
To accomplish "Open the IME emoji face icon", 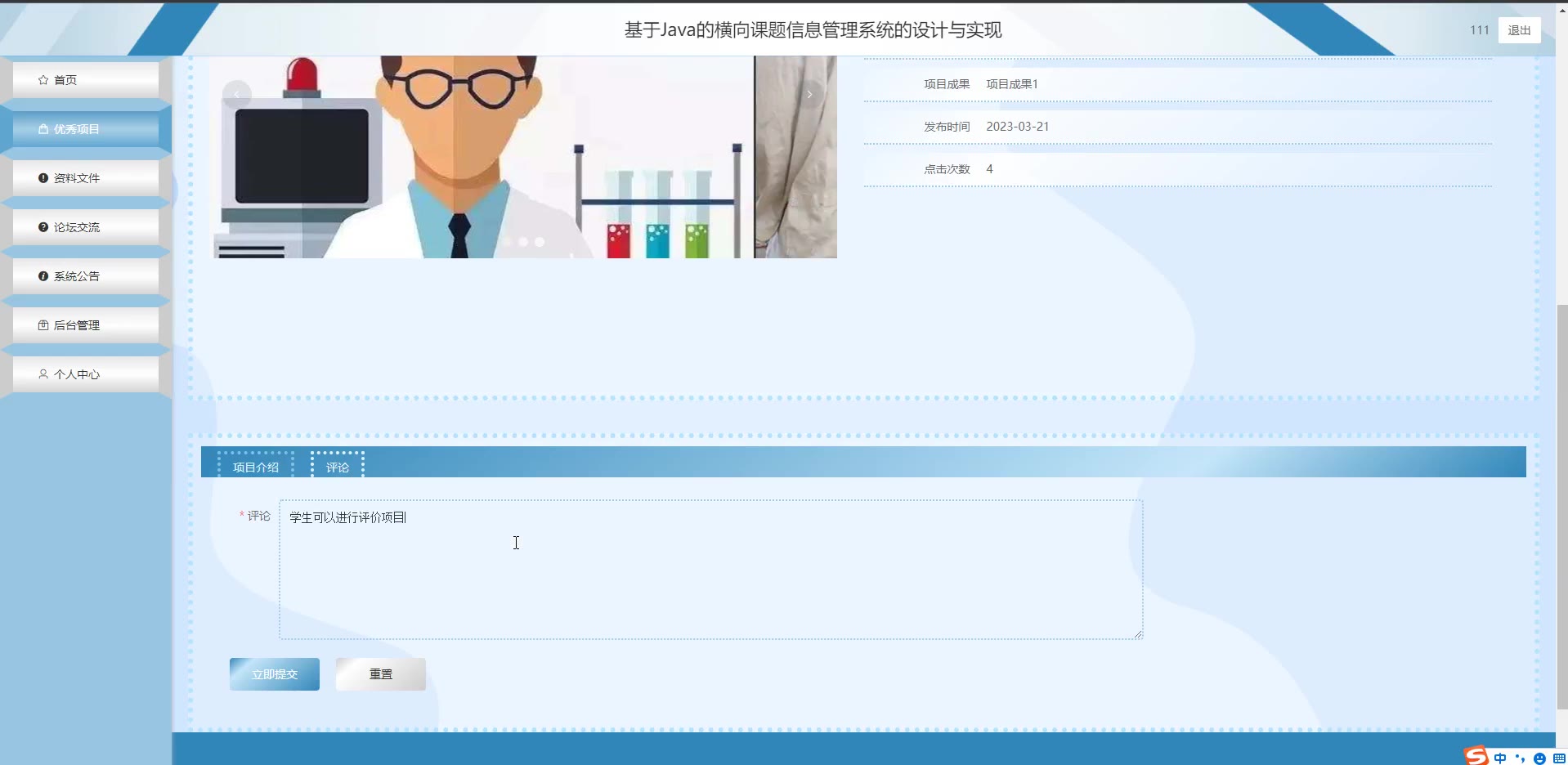I will point(1539,758).
